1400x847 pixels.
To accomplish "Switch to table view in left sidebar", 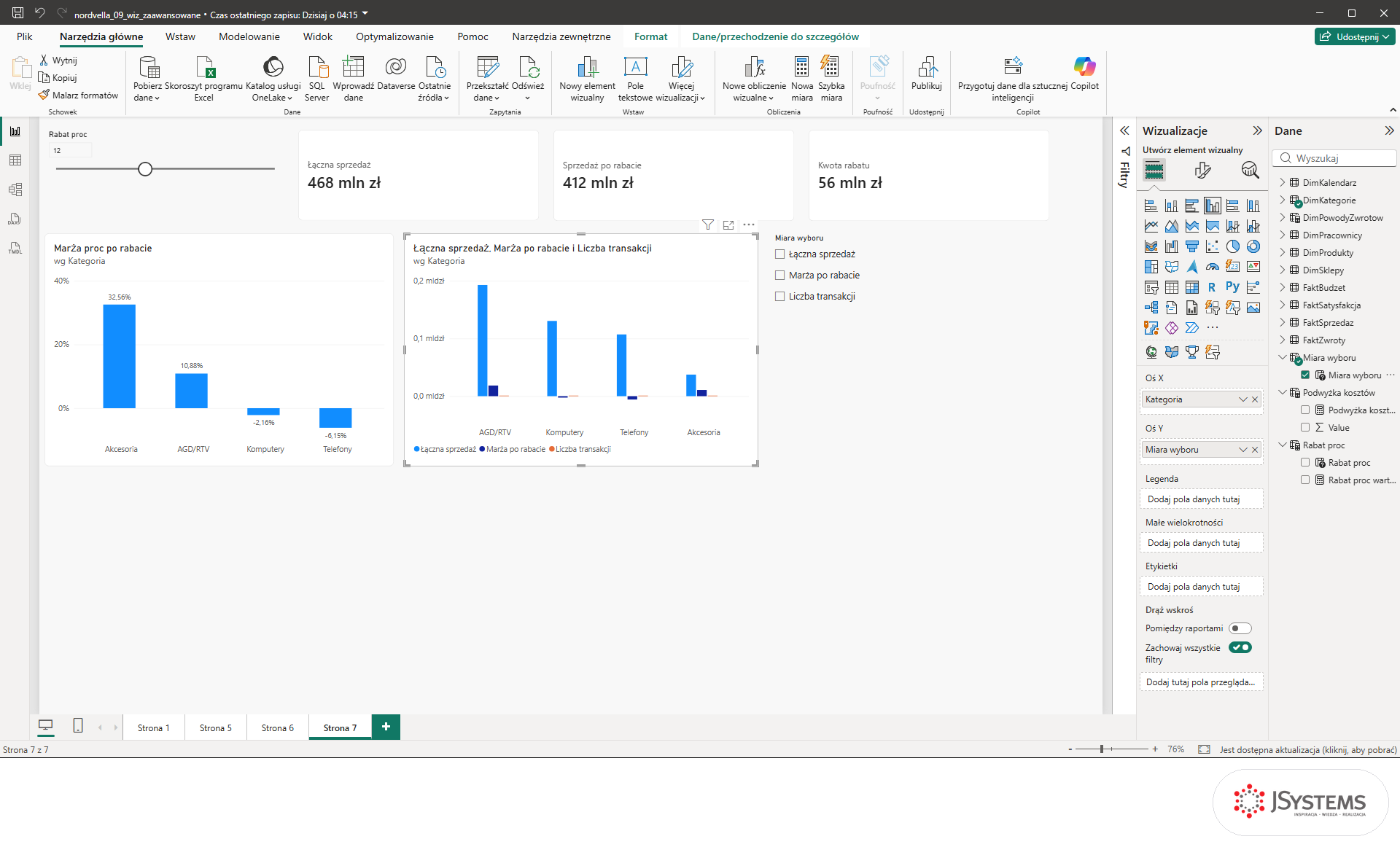I will coord(15,160).
